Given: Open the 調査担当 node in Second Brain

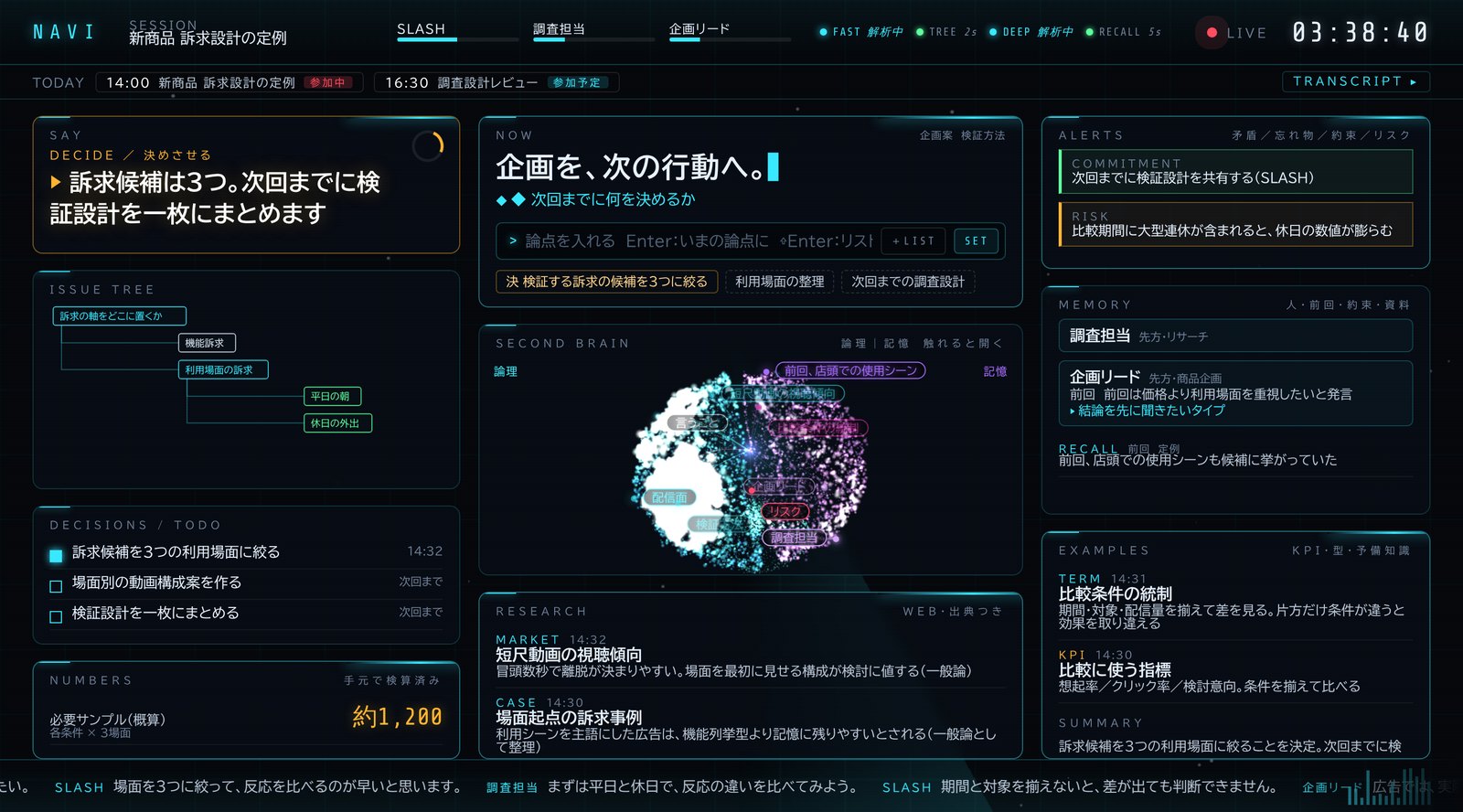Looking at the screenshot, I should 794,538.
